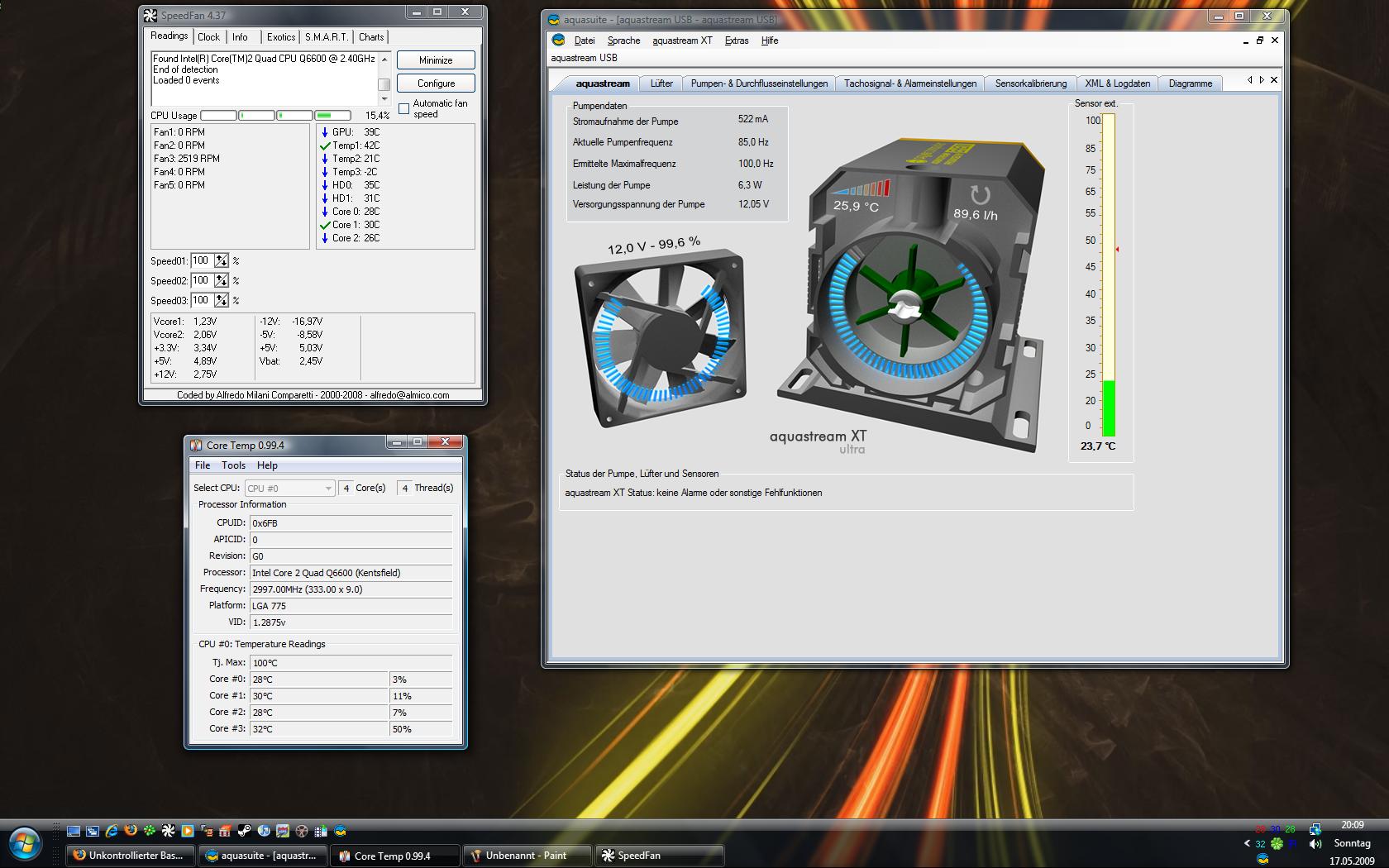Open the File menu in Core Temp
The height and width of the screenshot is (868, 1389).
point(203,465)
